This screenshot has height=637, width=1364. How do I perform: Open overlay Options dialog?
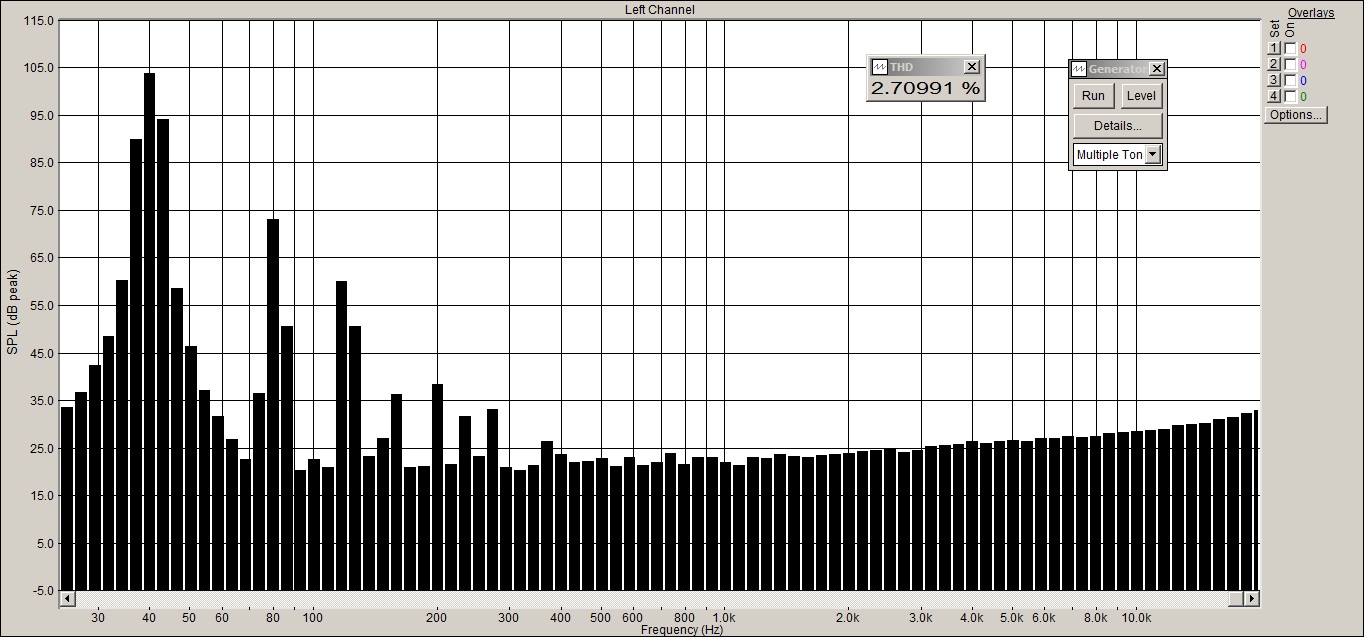click(1295, 115)
